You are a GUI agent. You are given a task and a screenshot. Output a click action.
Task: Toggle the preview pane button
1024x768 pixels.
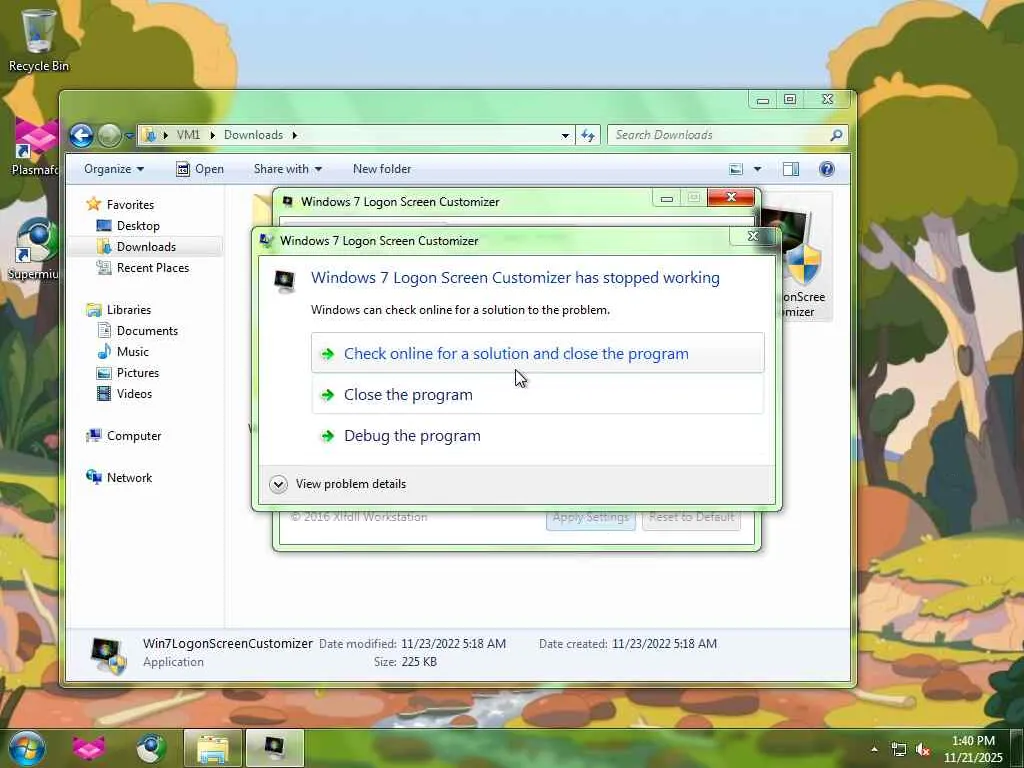[x=791, y=169]
